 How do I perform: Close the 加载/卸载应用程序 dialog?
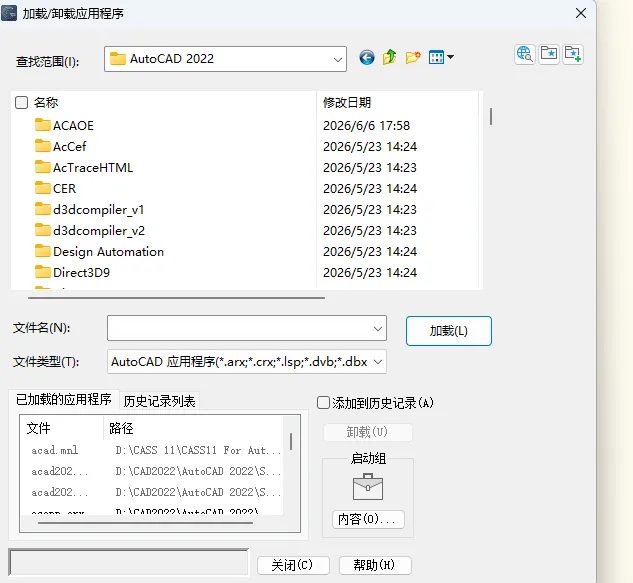click(581, 13)
